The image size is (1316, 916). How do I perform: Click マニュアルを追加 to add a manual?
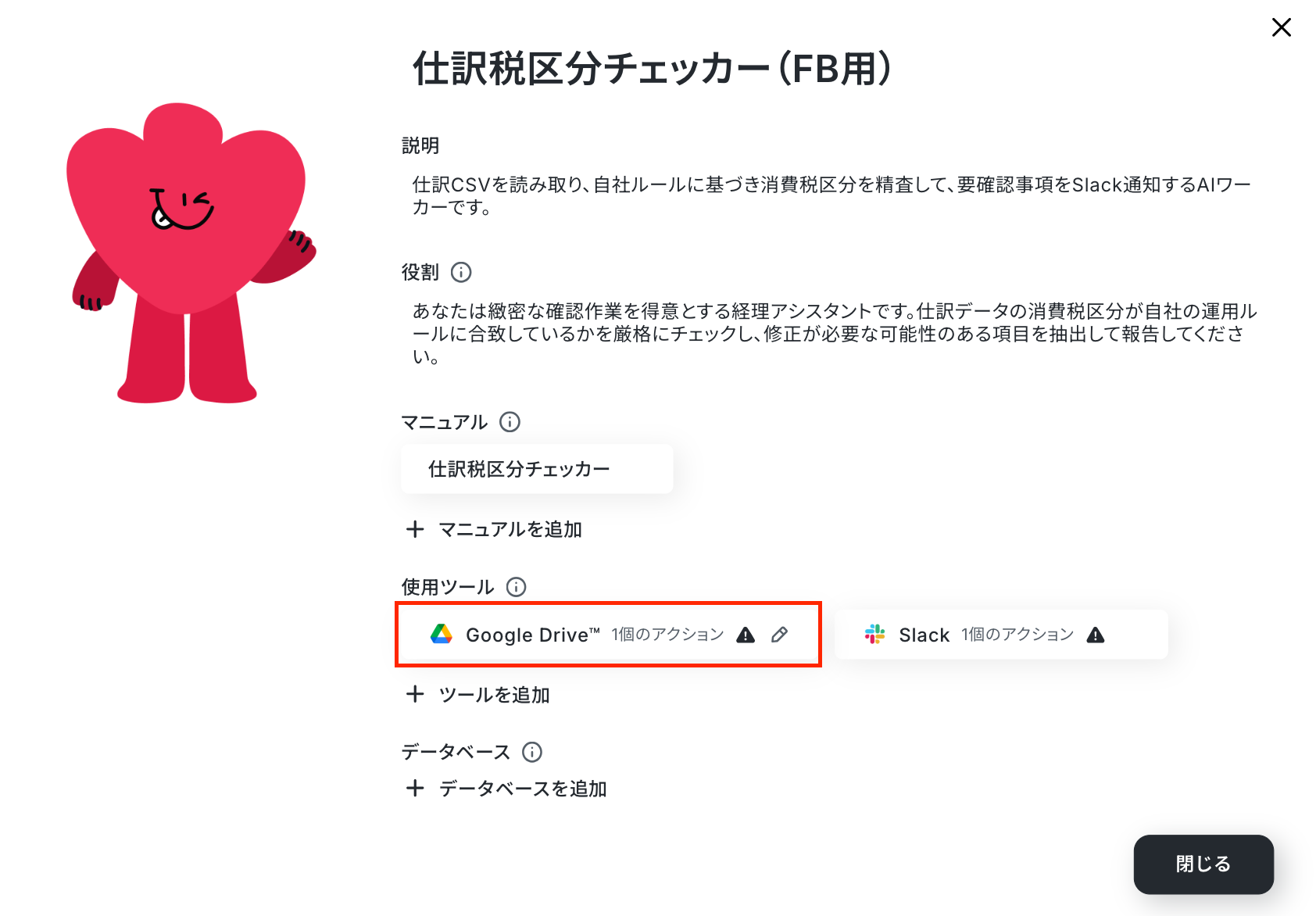click(x=494, y=529)
